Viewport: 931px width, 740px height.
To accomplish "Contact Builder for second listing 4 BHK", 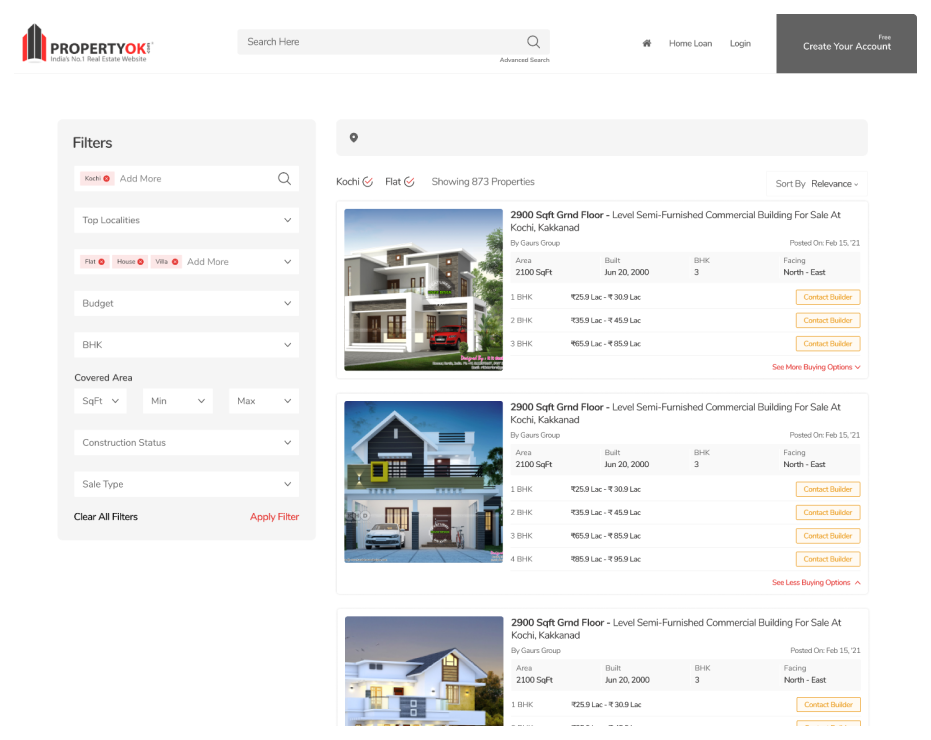I will (828, 559).
